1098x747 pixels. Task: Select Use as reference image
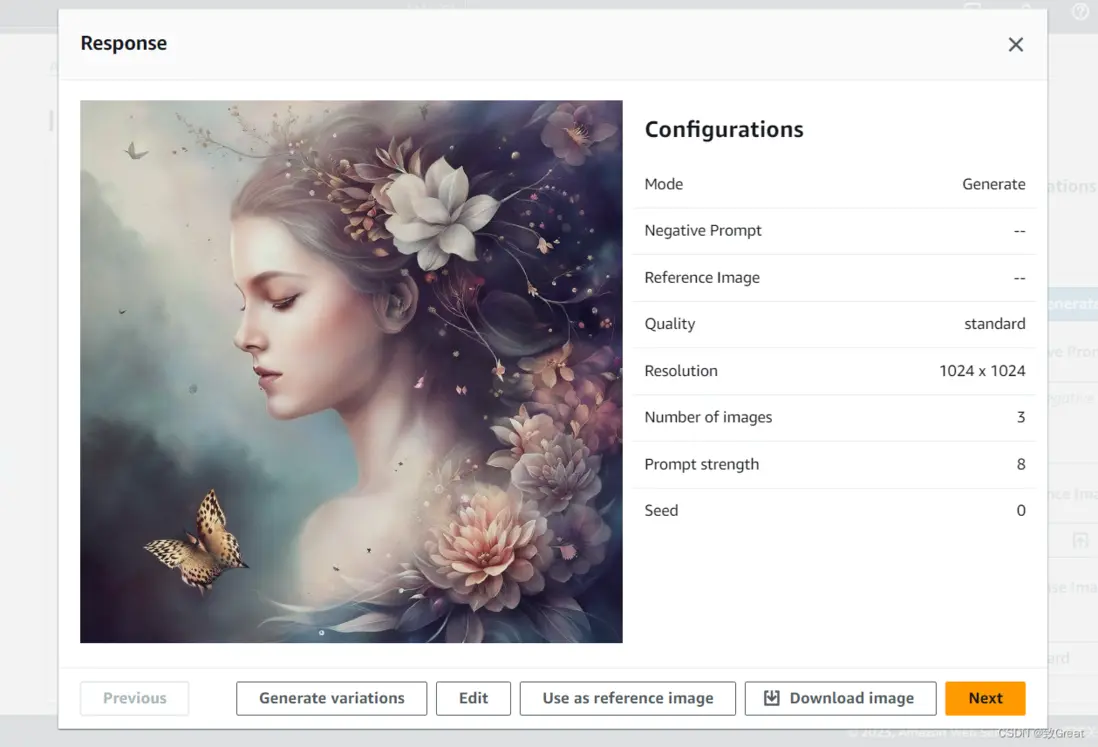pyautogui.click(x=627, y=698)
